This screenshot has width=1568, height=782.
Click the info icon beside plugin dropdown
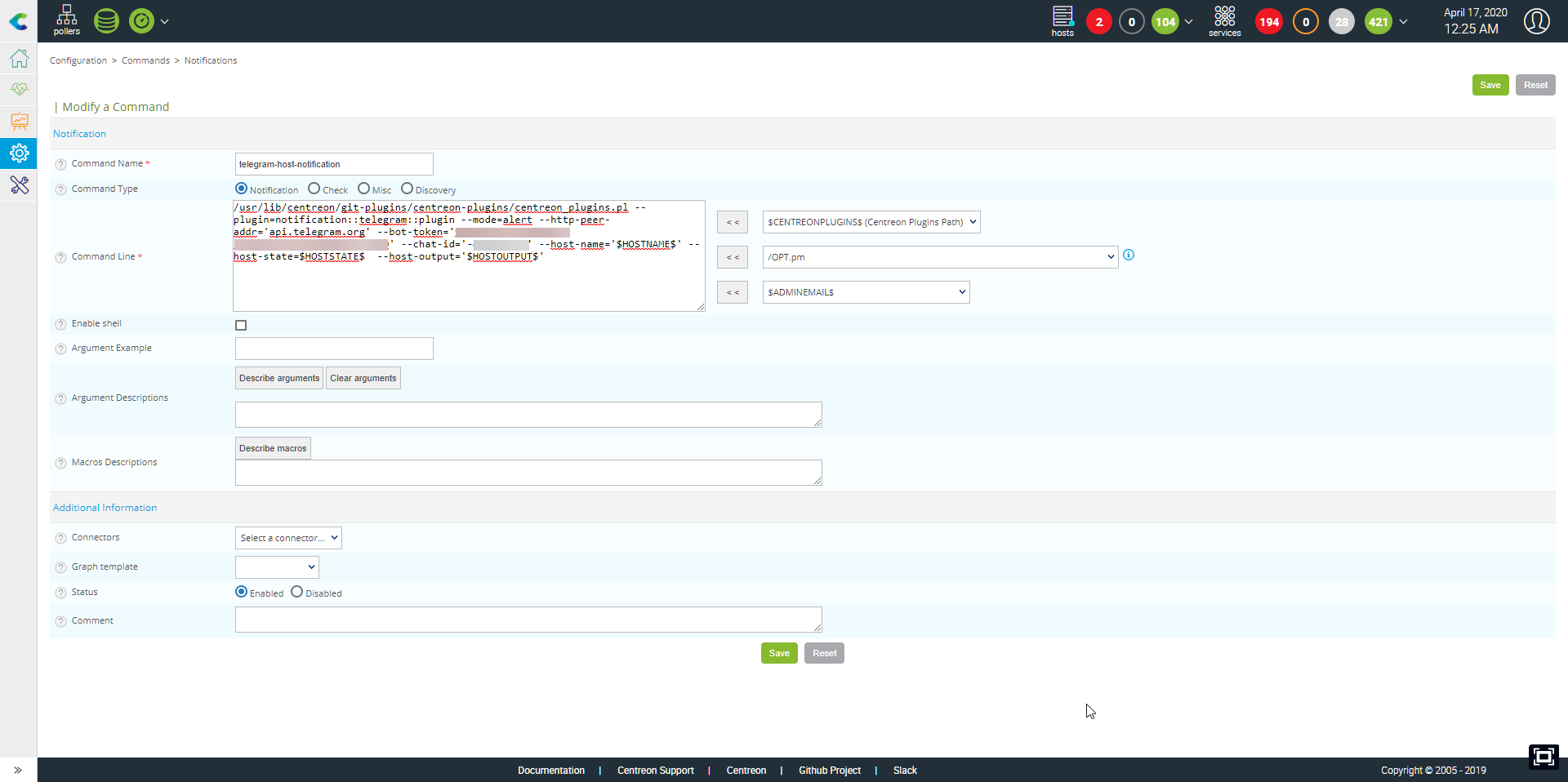point(1129,255)
